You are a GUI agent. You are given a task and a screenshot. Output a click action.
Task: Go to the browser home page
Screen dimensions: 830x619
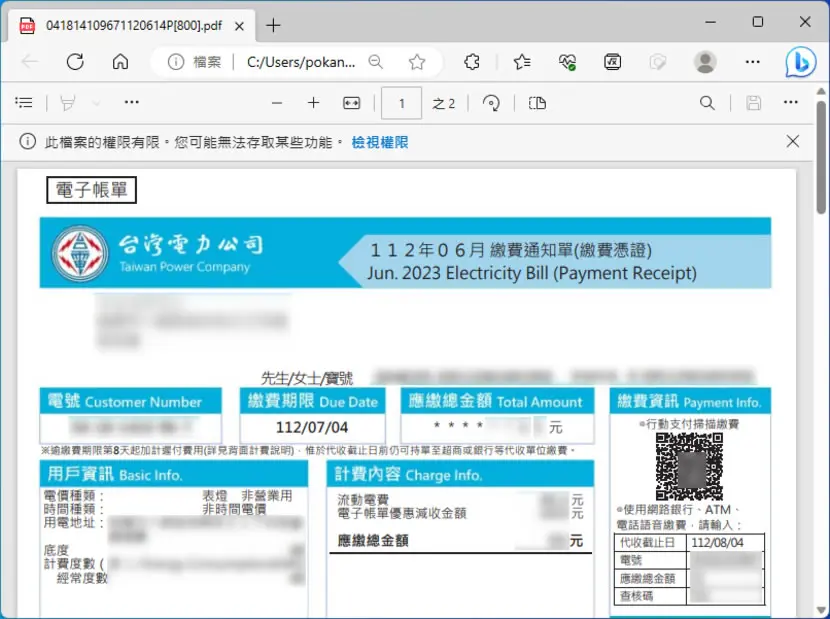(x=120, y=62)
